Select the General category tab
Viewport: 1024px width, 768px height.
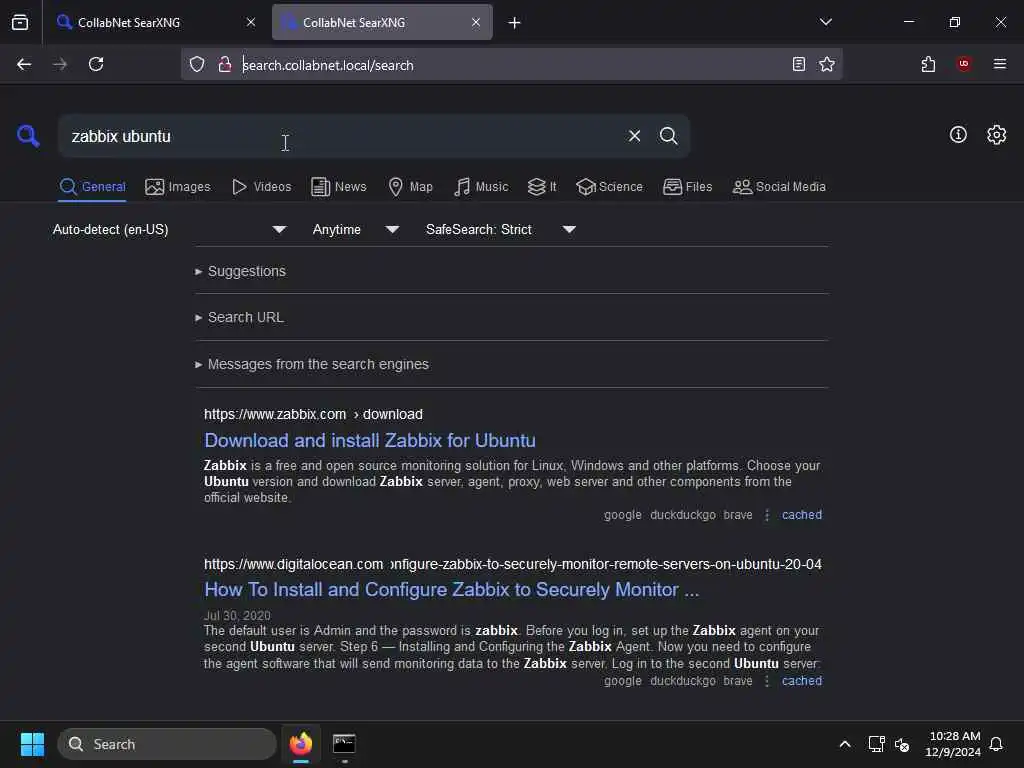coord(92,187)
